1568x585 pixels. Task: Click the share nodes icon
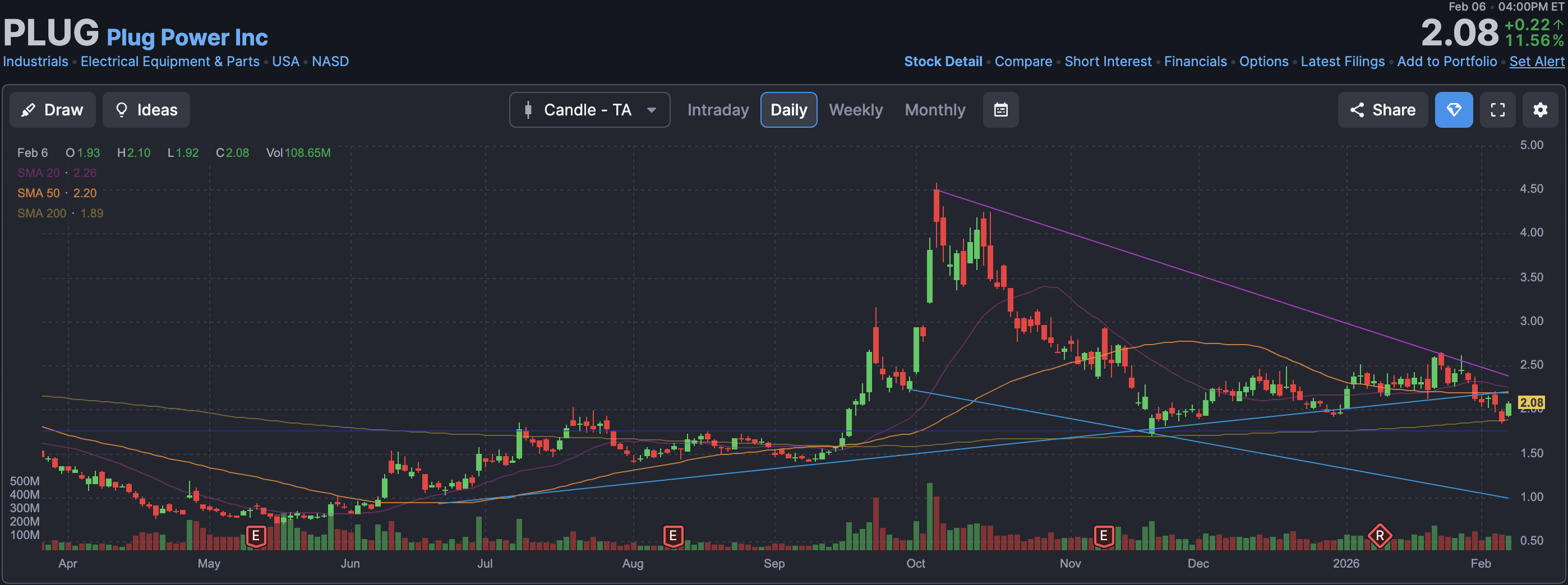[1357, 110]
